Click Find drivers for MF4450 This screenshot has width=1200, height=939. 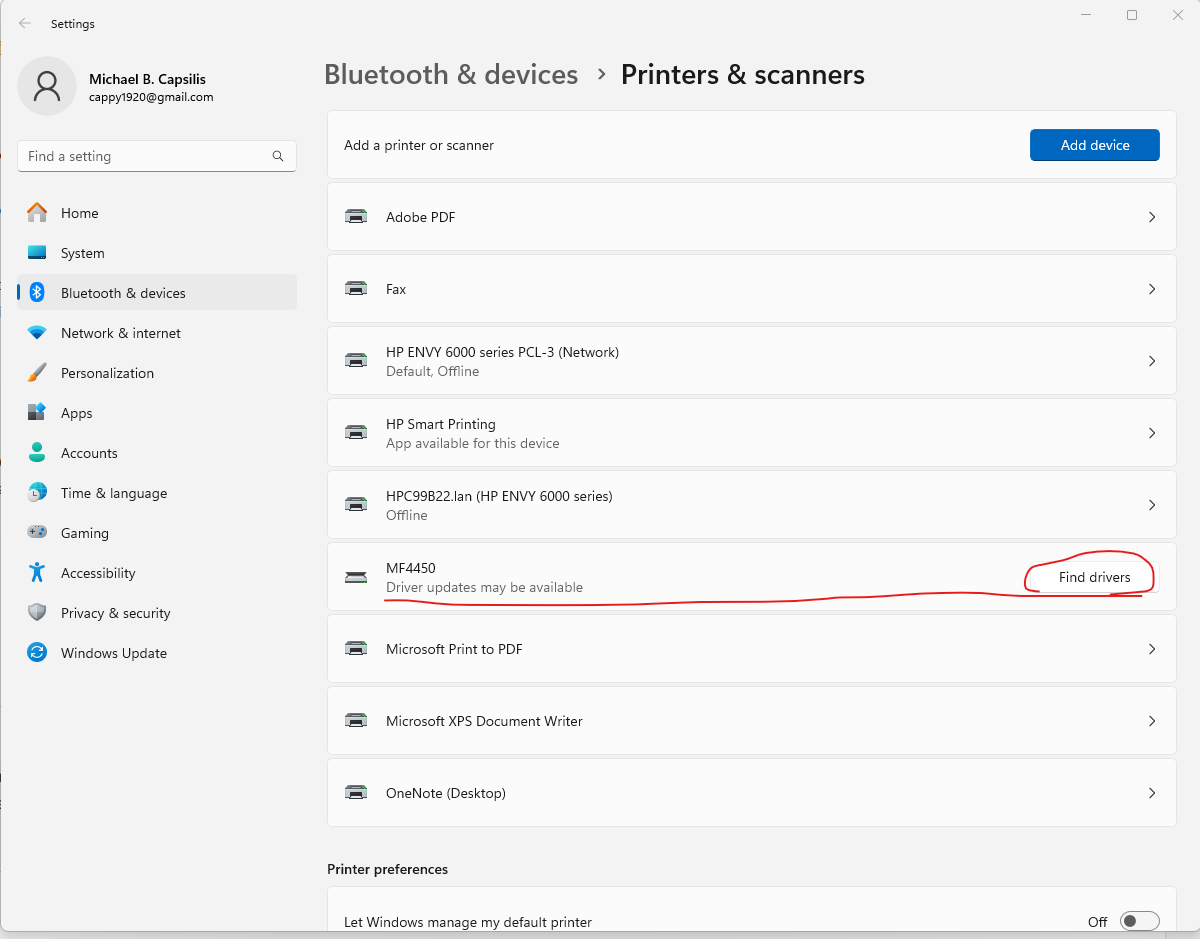1088,577
